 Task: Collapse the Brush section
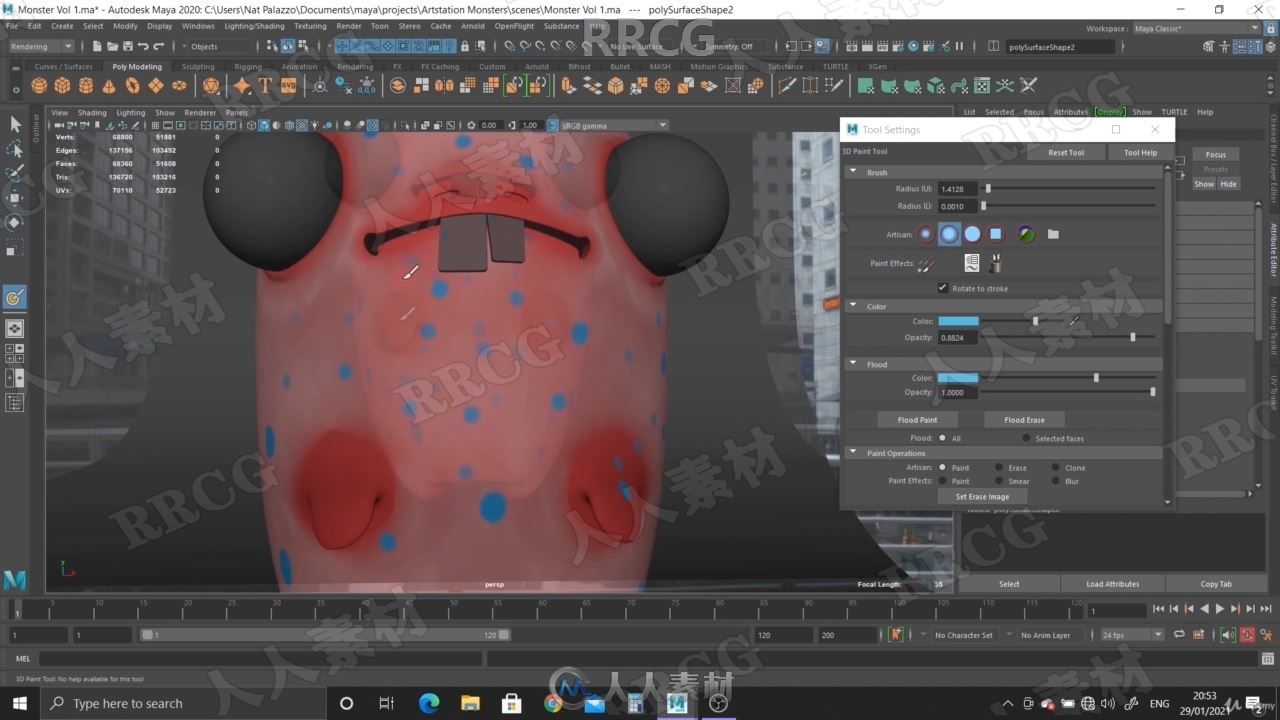[x=853, y=172]
